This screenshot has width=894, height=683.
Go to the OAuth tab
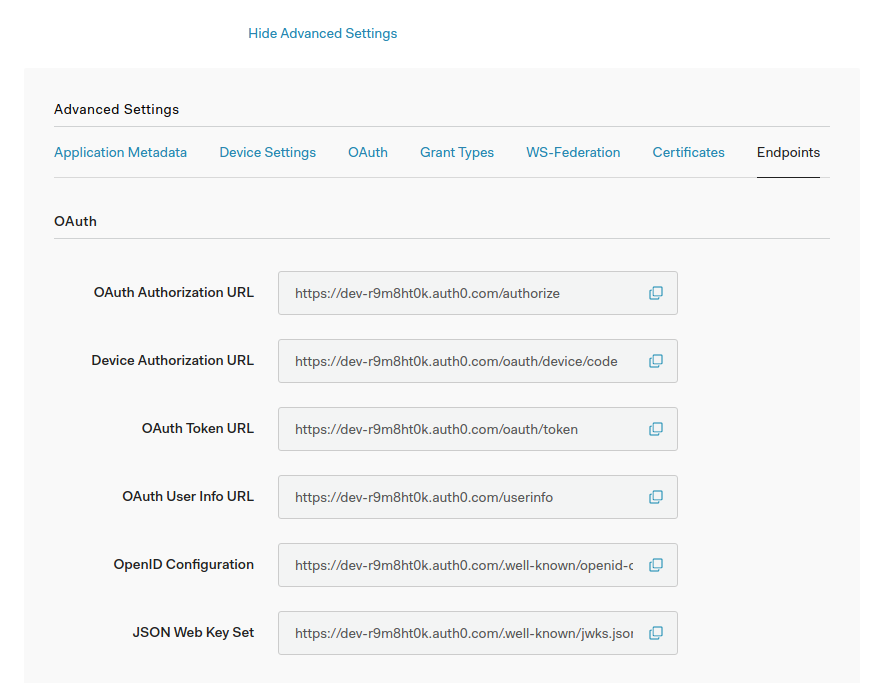pyautogui.click(x=367, y=152)
